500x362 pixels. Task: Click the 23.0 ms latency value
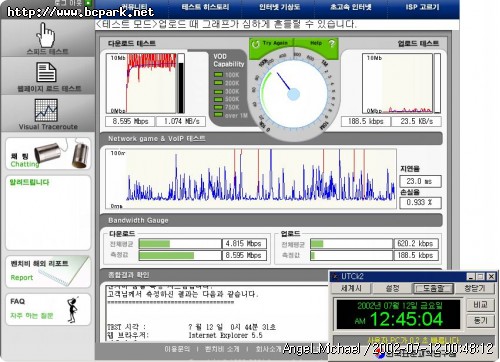(420, 181)
